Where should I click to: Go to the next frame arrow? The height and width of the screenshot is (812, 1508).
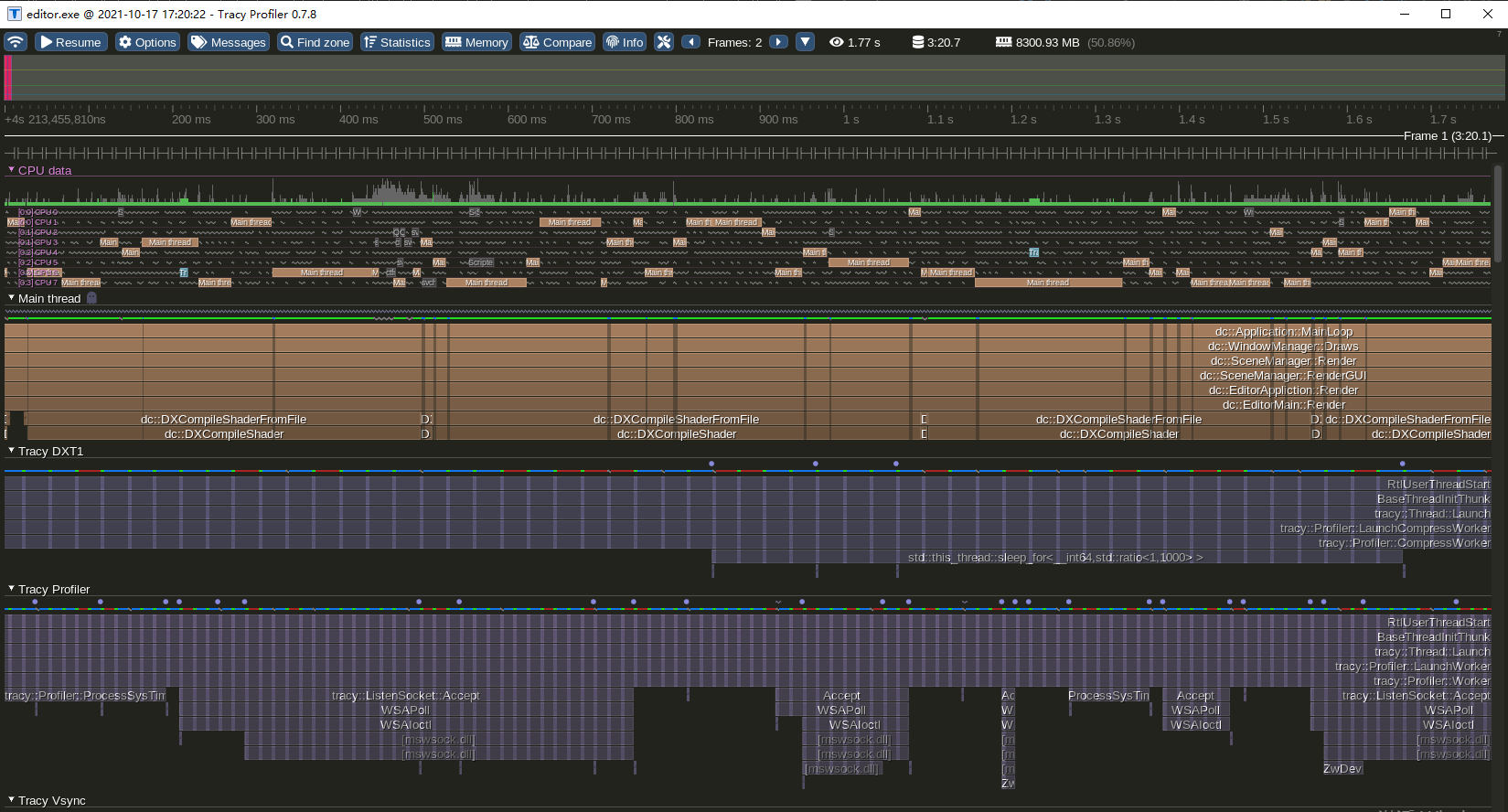(x=778, y=42)
